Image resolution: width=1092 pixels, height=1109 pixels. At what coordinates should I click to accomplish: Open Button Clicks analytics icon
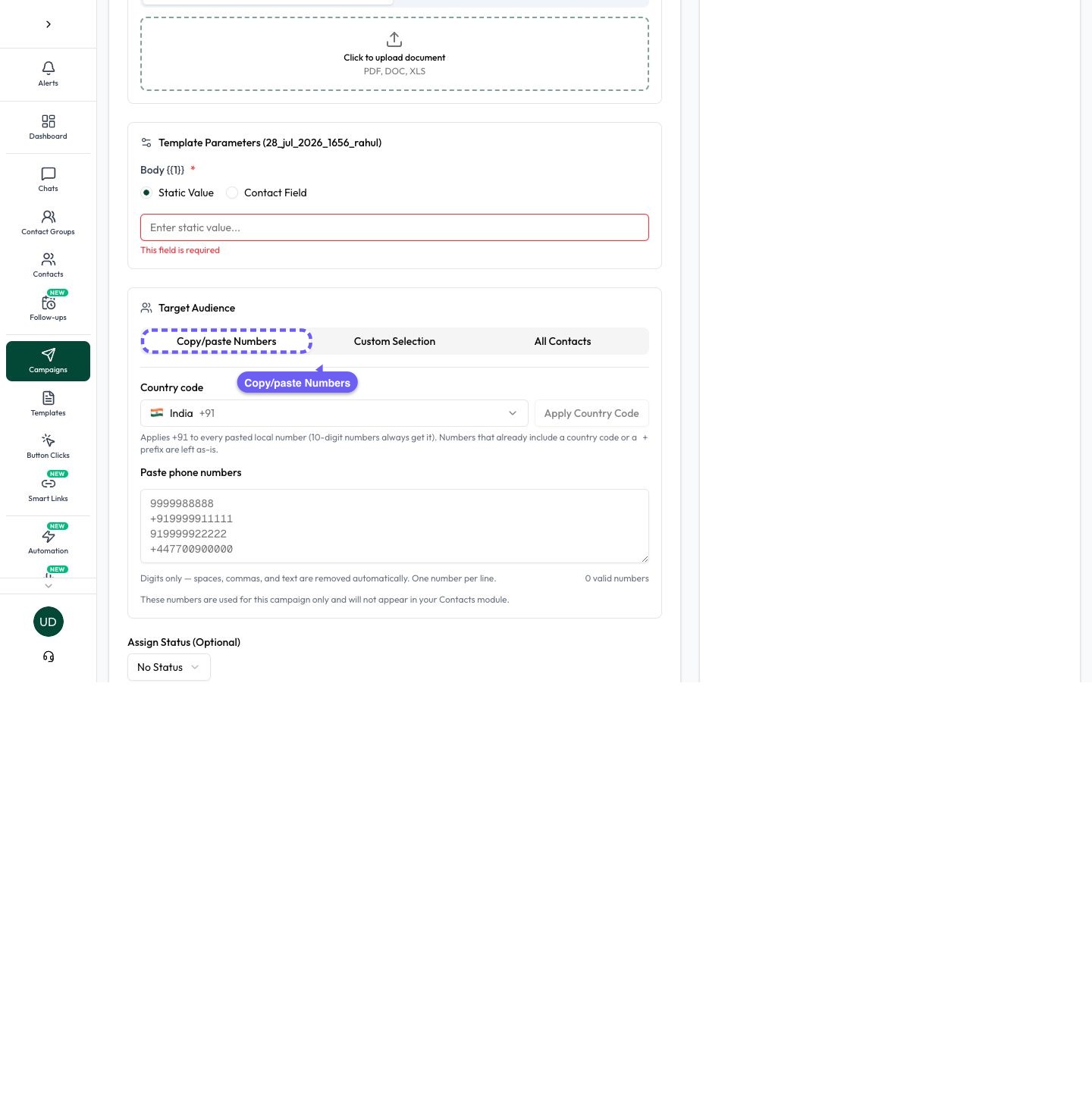click(49, 440)
